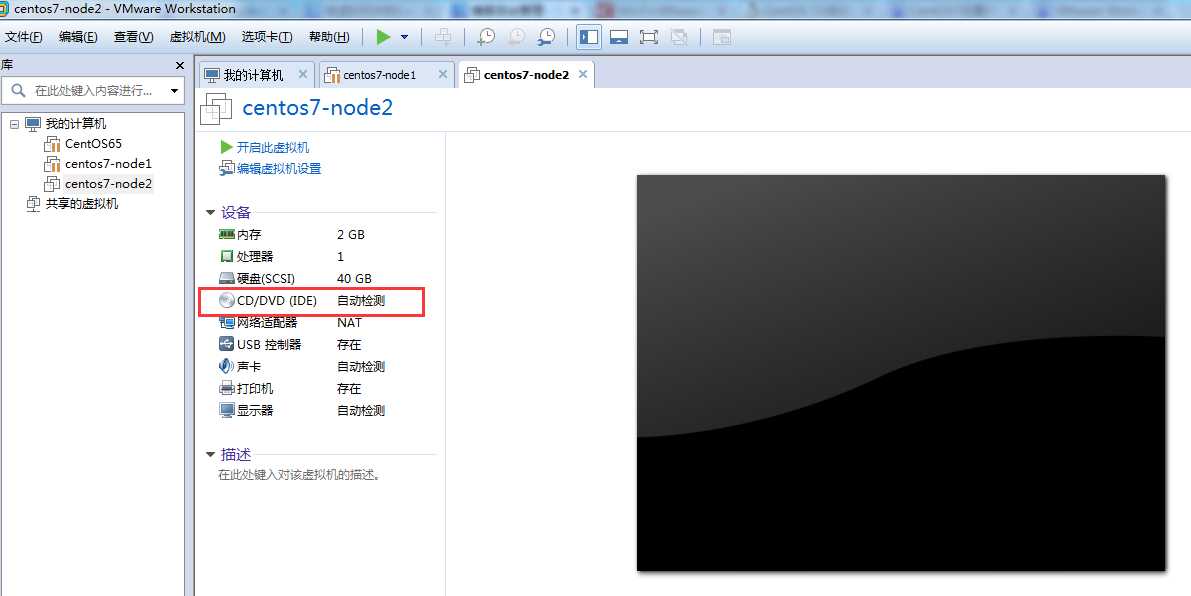Click the 2 GB memory value
Viewport: 1191px width, 596px height.
coord(351,235)
